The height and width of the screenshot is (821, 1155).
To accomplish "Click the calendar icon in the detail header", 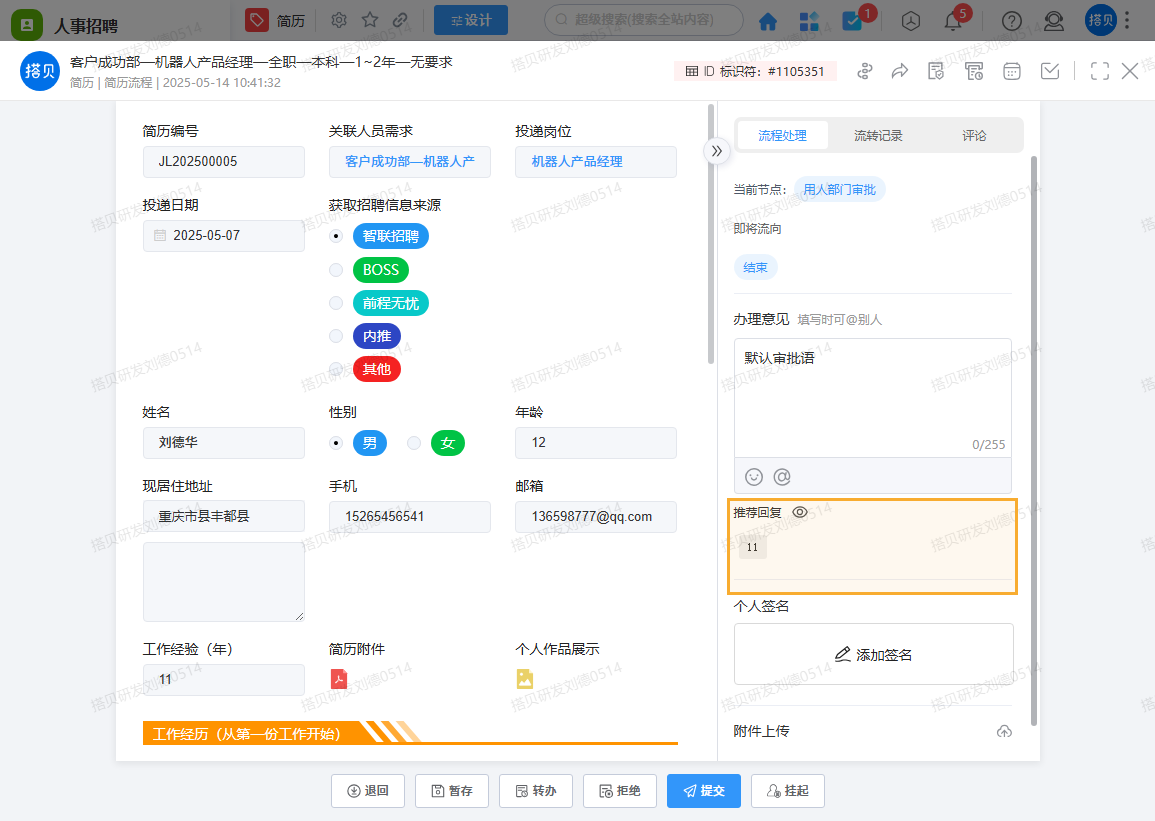I will [1011, 71].
